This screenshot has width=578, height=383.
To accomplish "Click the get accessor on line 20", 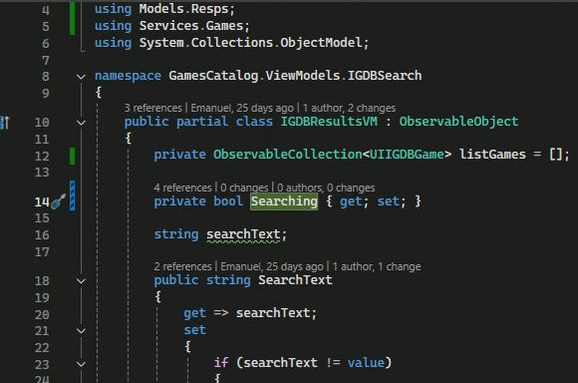I will tap(195, 313).
